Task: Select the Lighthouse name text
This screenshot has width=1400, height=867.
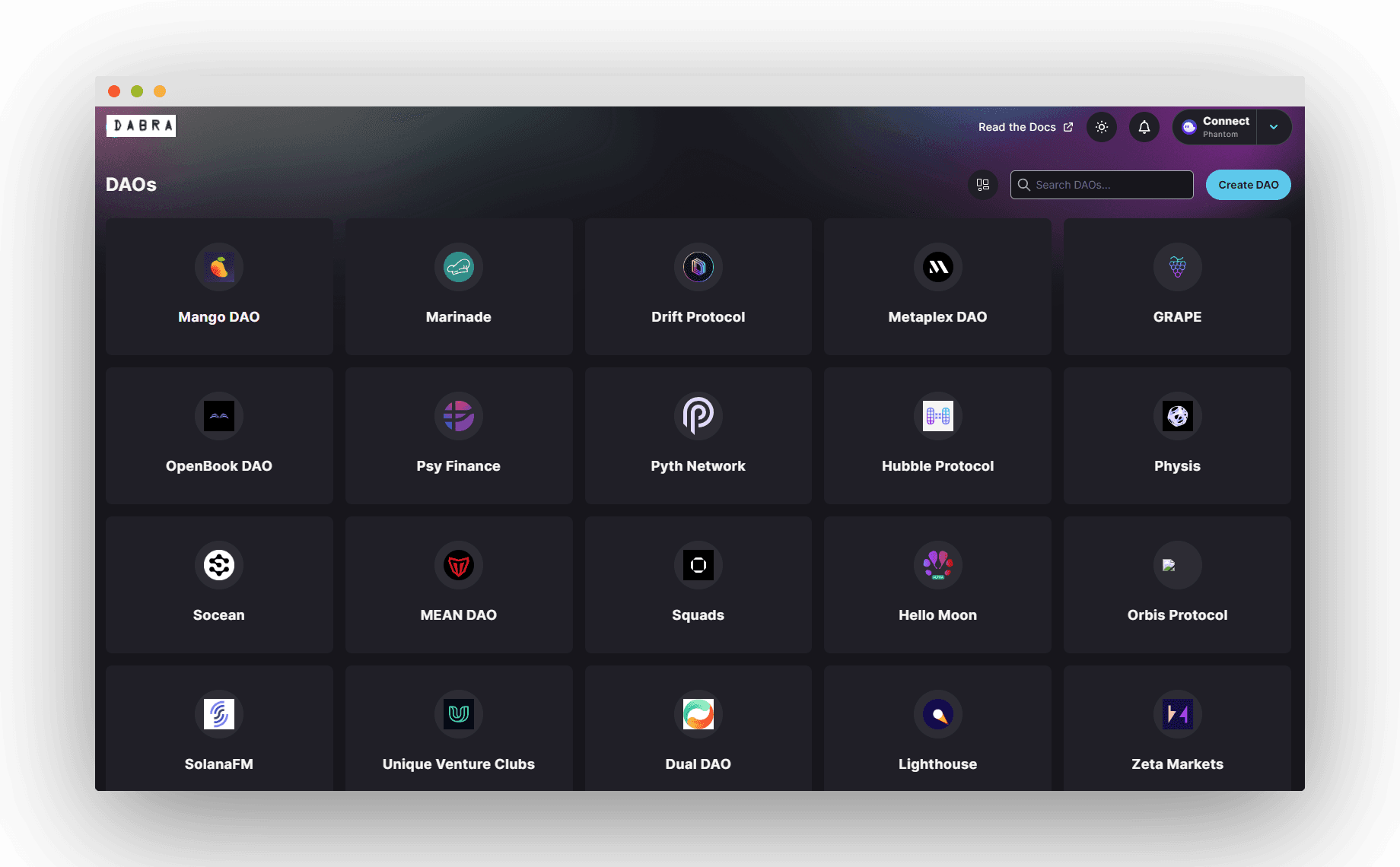Action: point(938,764)
